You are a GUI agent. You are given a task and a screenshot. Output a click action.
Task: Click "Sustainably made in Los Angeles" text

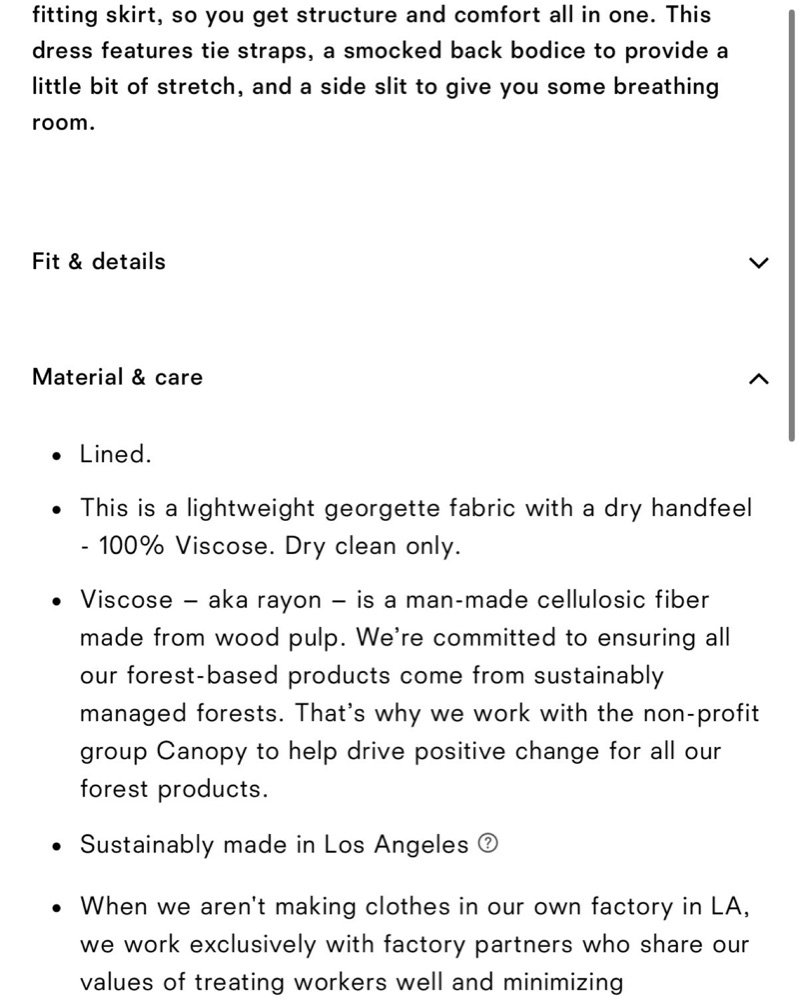(274, 844)
